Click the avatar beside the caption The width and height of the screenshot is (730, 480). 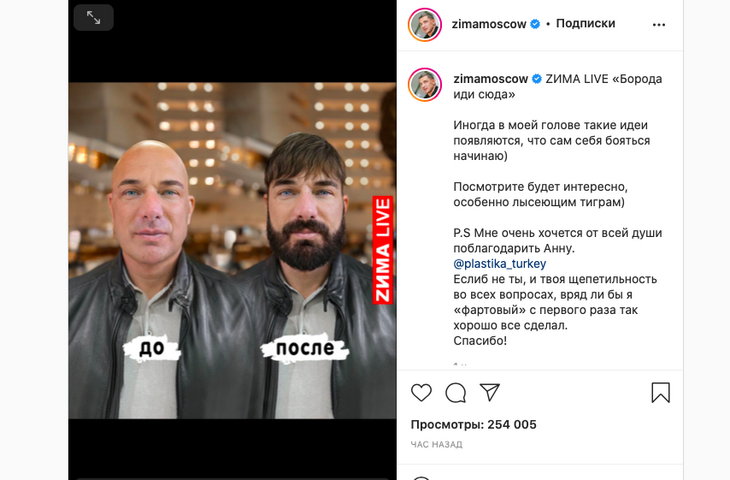click(425, 84)
